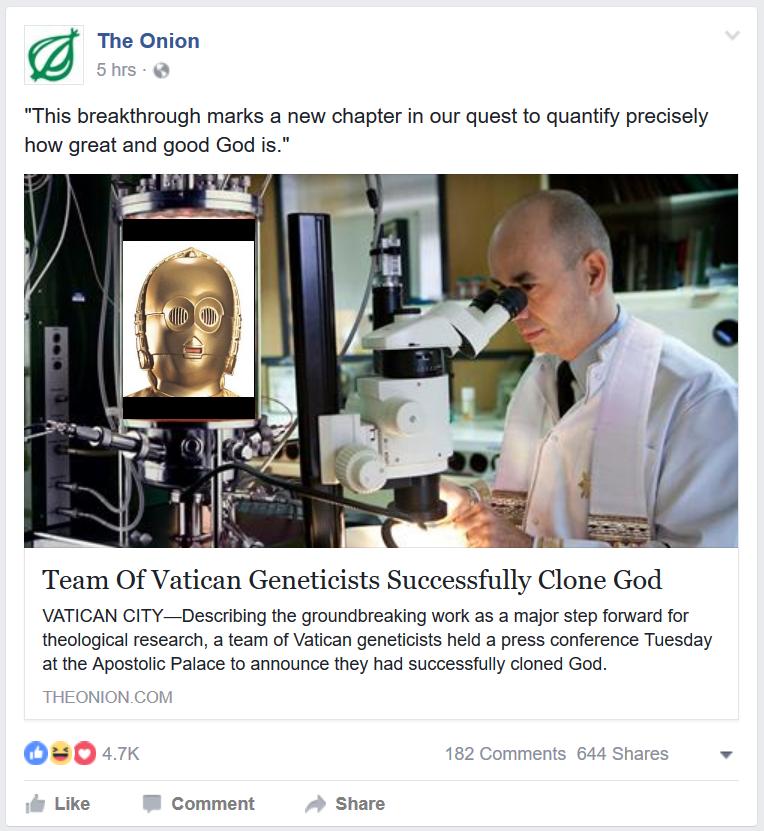Open the 5 hrs timestamp link
The width and height of the screenshot is (764, 831).
[x=116, y=70]
